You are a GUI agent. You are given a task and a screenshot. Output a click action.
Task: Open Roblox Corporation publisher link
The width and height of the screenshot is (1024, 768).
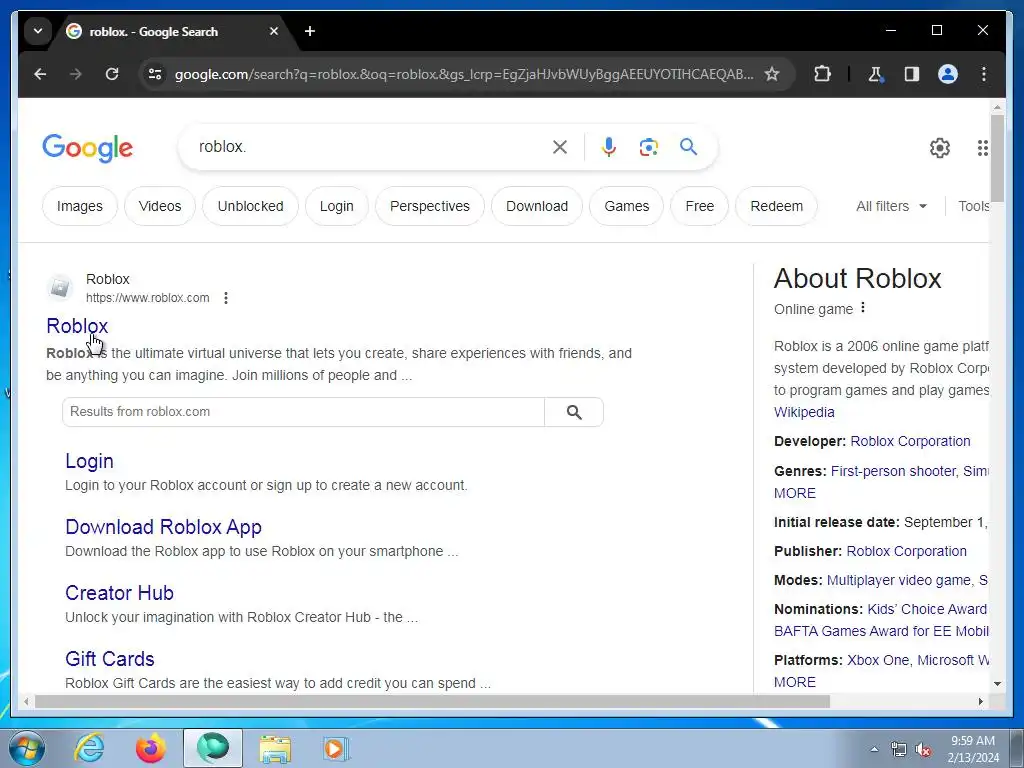pyautogui.click(x=906, y=551)
